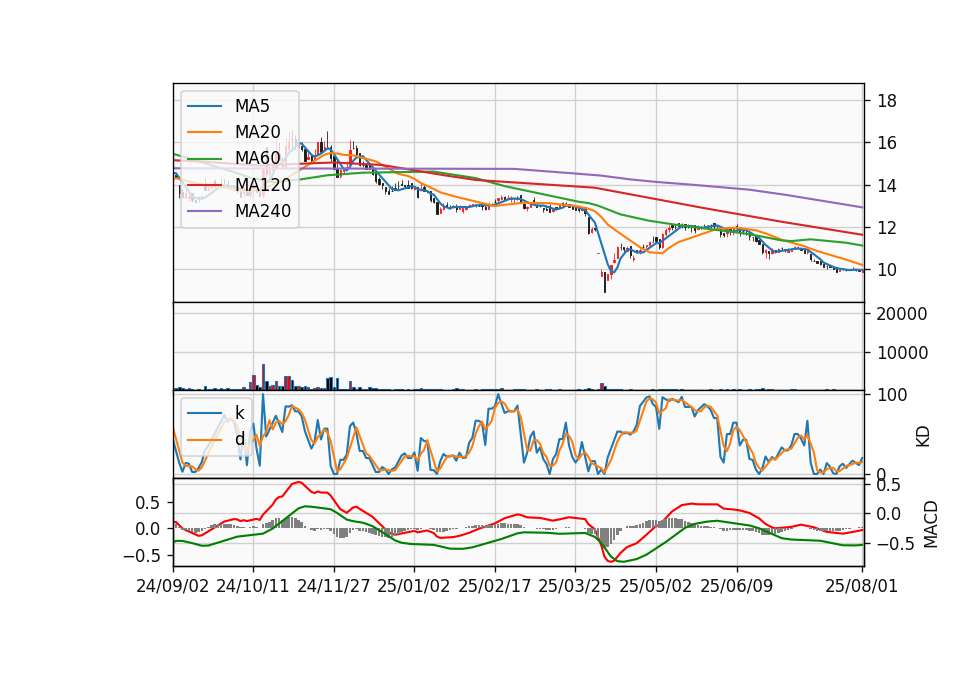The width and height of the screenshot is (960, 690).
Task: Click the KD axis title
Action: click(923, 436)
